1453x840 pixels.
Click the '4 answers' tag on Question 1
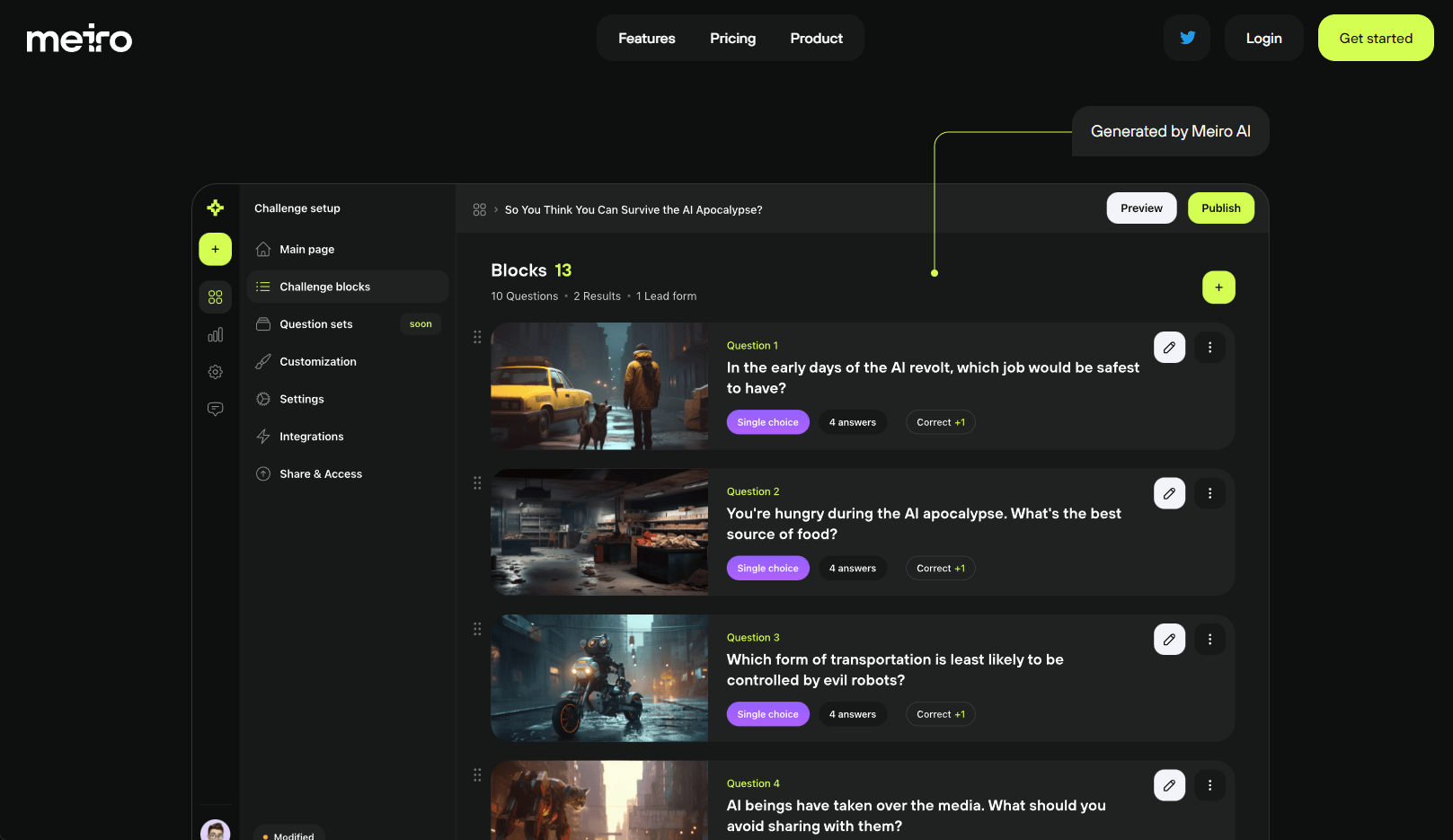[x=853, y=422]
